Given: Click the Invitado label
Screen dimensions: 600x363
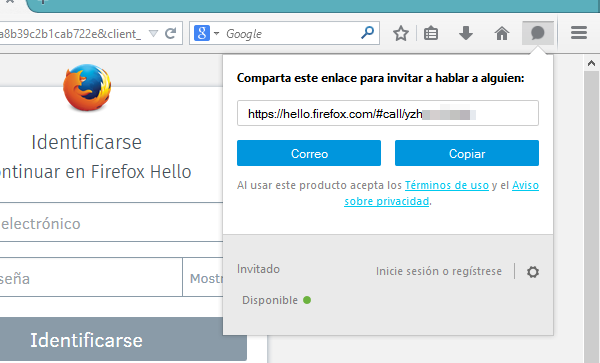Looking at the screenshot, I should 258,269.
